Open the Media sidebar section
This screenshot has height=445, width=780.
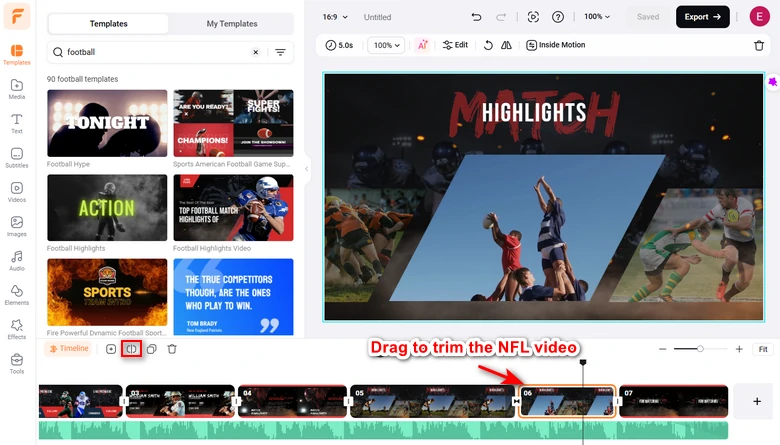point(16,89)
